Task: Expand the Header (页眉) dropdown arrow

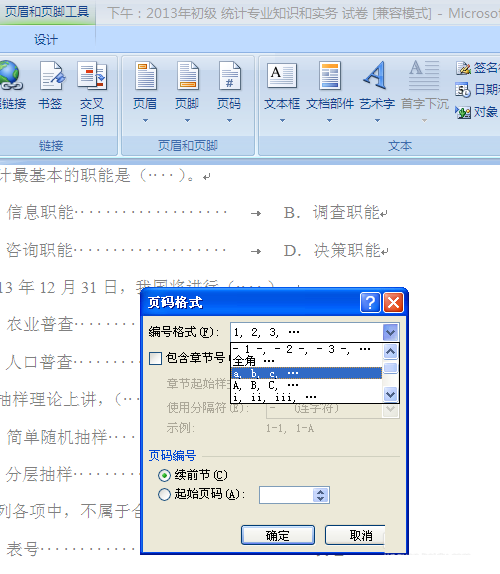Action: 145,120
